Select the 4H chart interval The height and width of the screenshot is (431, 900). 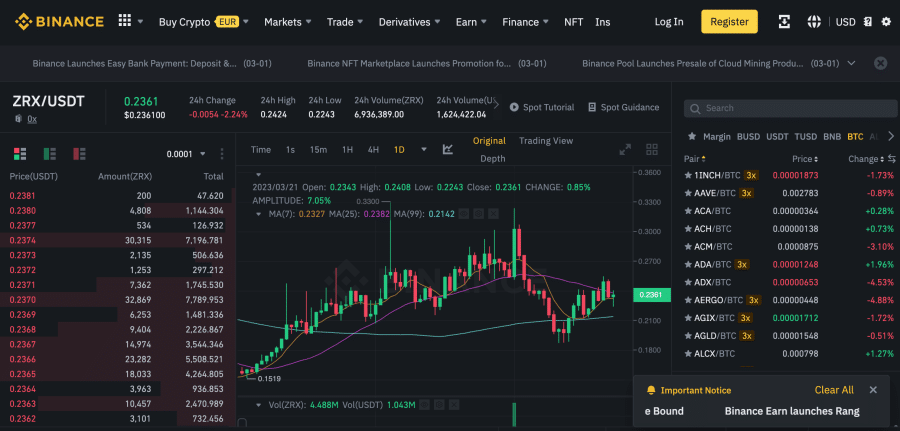(x=373, y=149)
